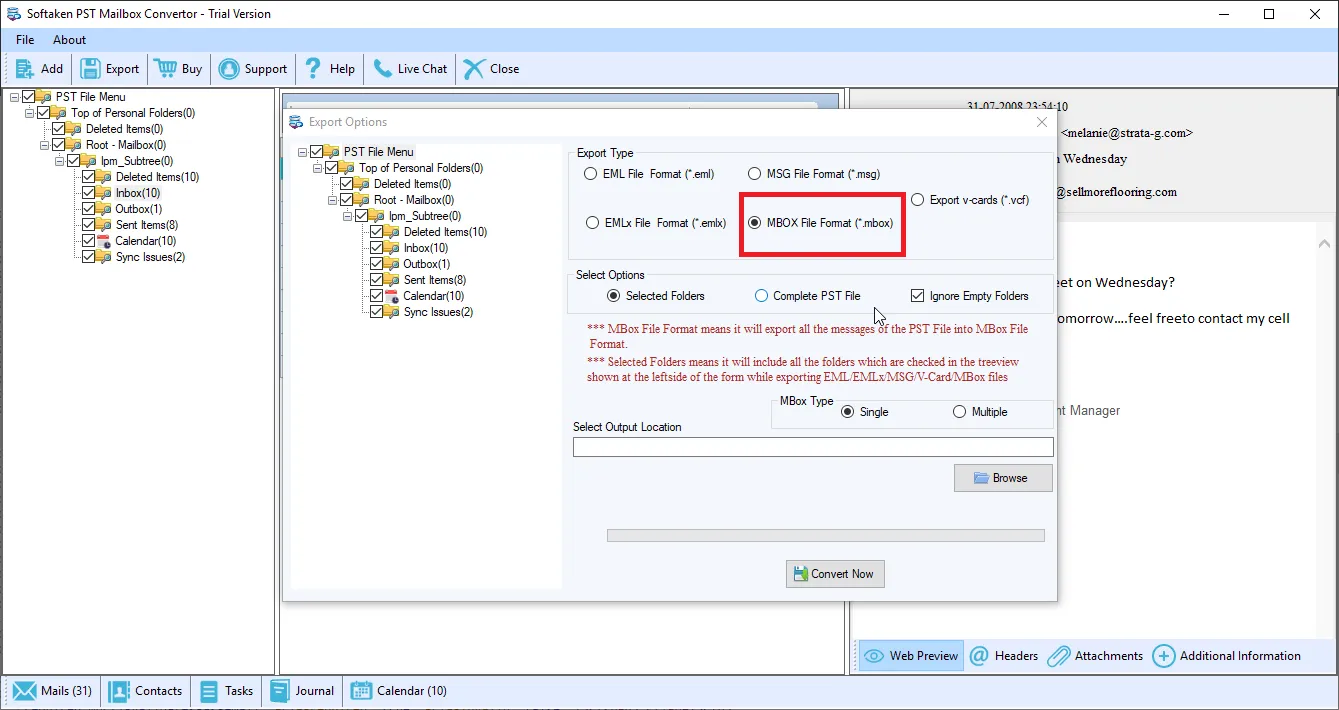This screenshot has height=710, width=1339.
Task: Open the About menu
Action: [69, 40]
